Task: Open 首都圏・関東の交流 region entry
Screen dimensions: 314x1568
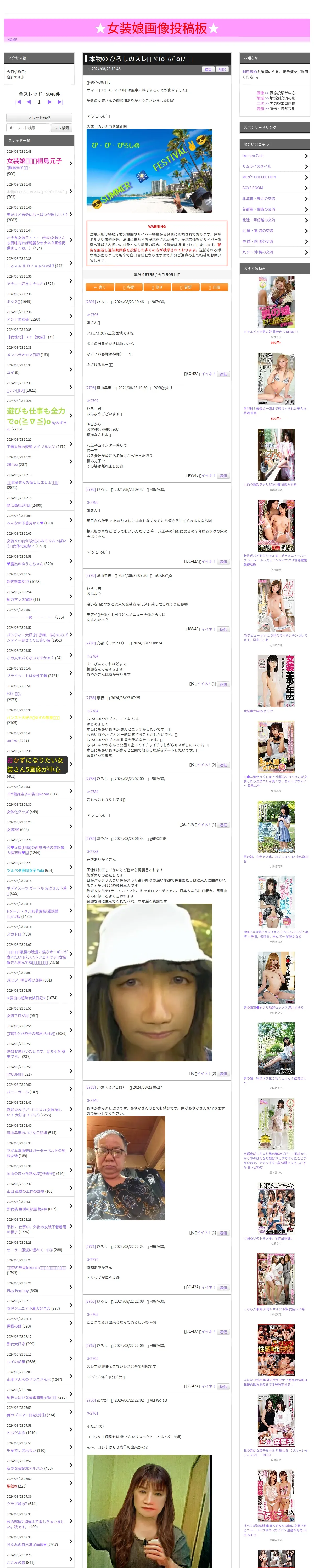Action: coord(274,209)
